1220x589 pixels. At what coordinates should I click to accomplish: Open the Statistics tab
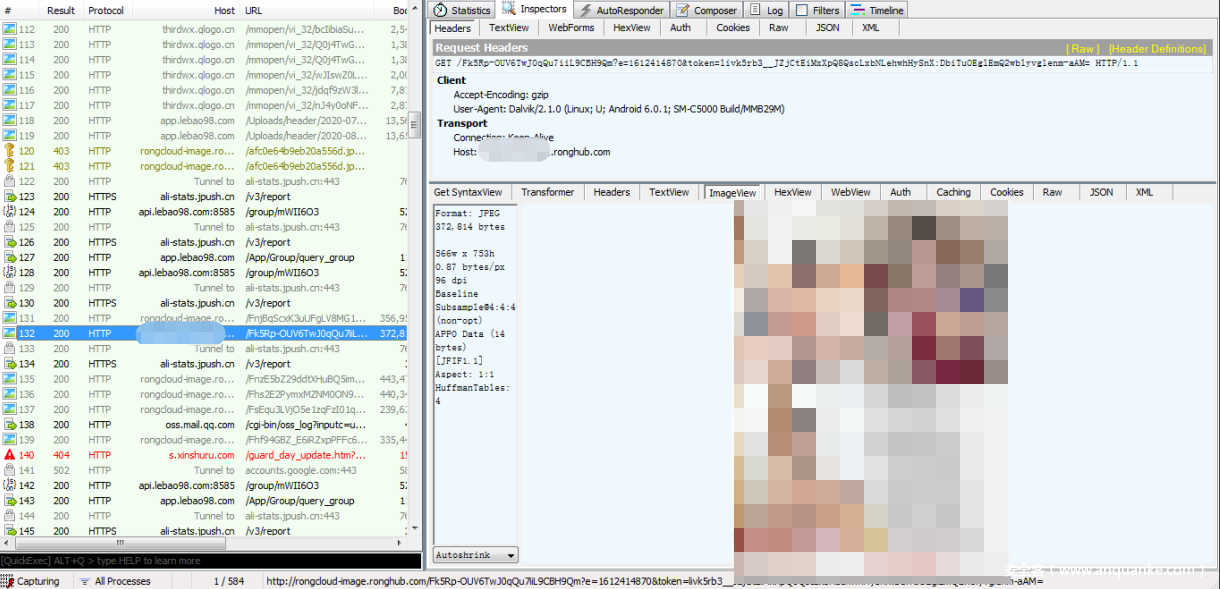point(462,10)
